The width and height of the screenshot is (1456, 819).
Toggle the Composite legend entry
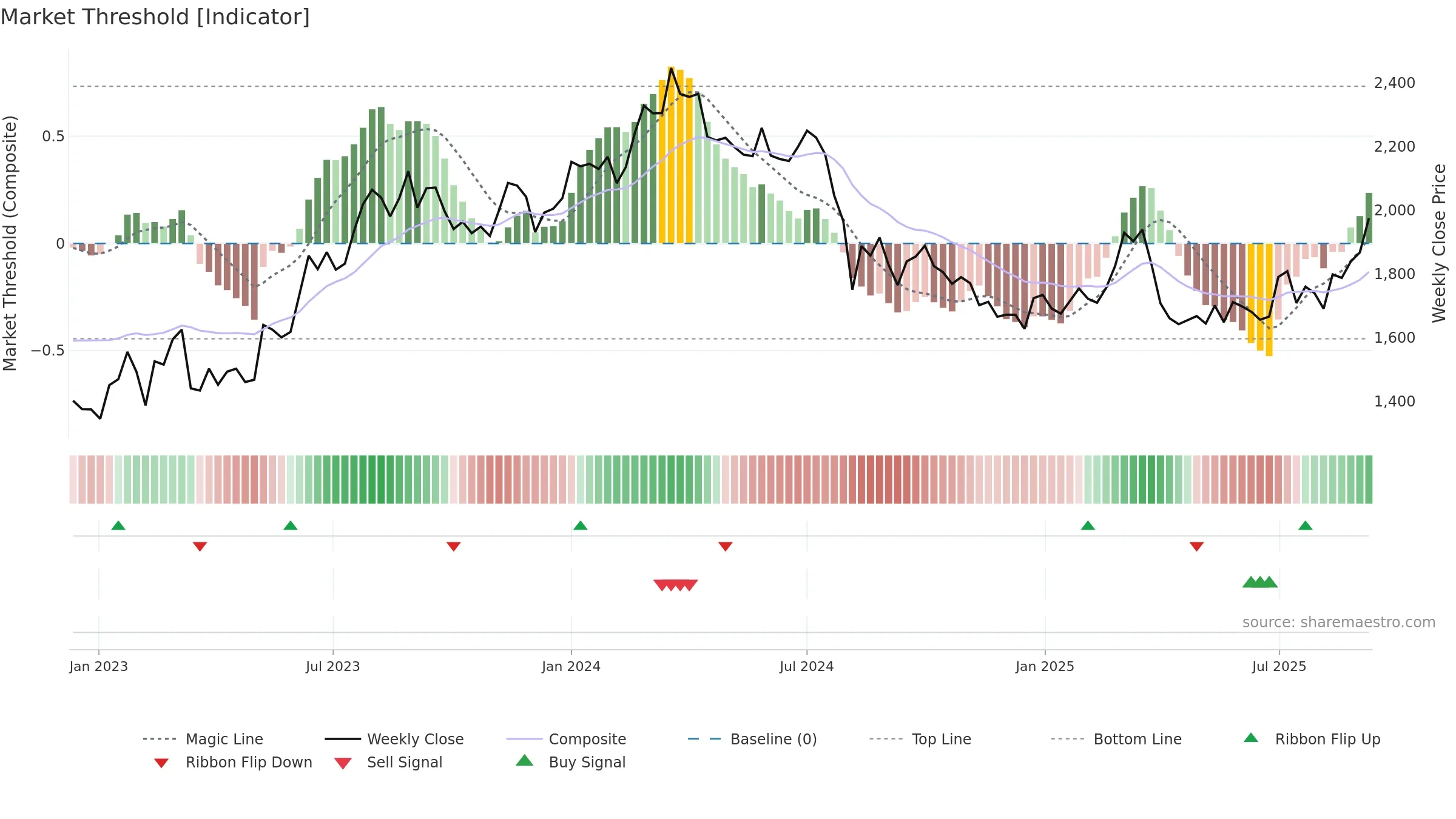click(x=567, y=739)
